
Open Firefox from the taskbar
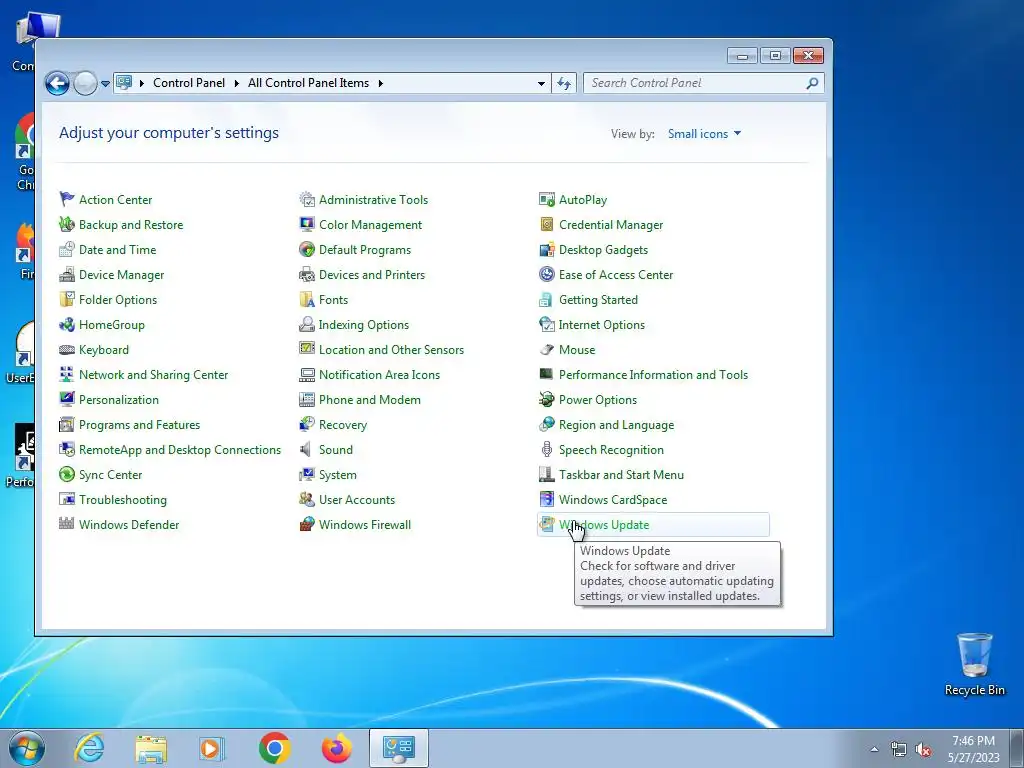336,748
